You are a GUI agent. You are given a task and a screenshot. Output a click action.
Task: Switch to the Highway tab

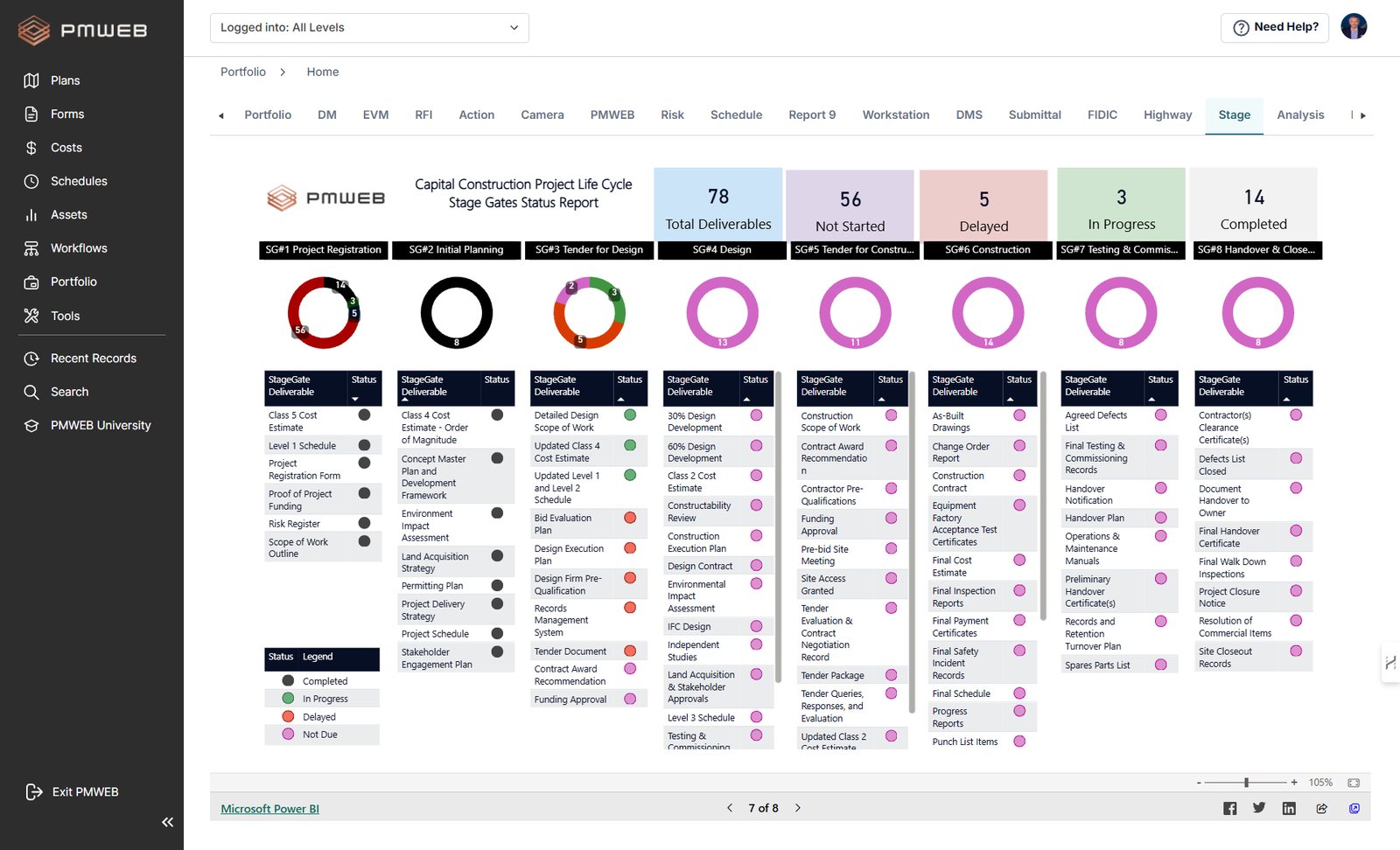coord(1167,115)
